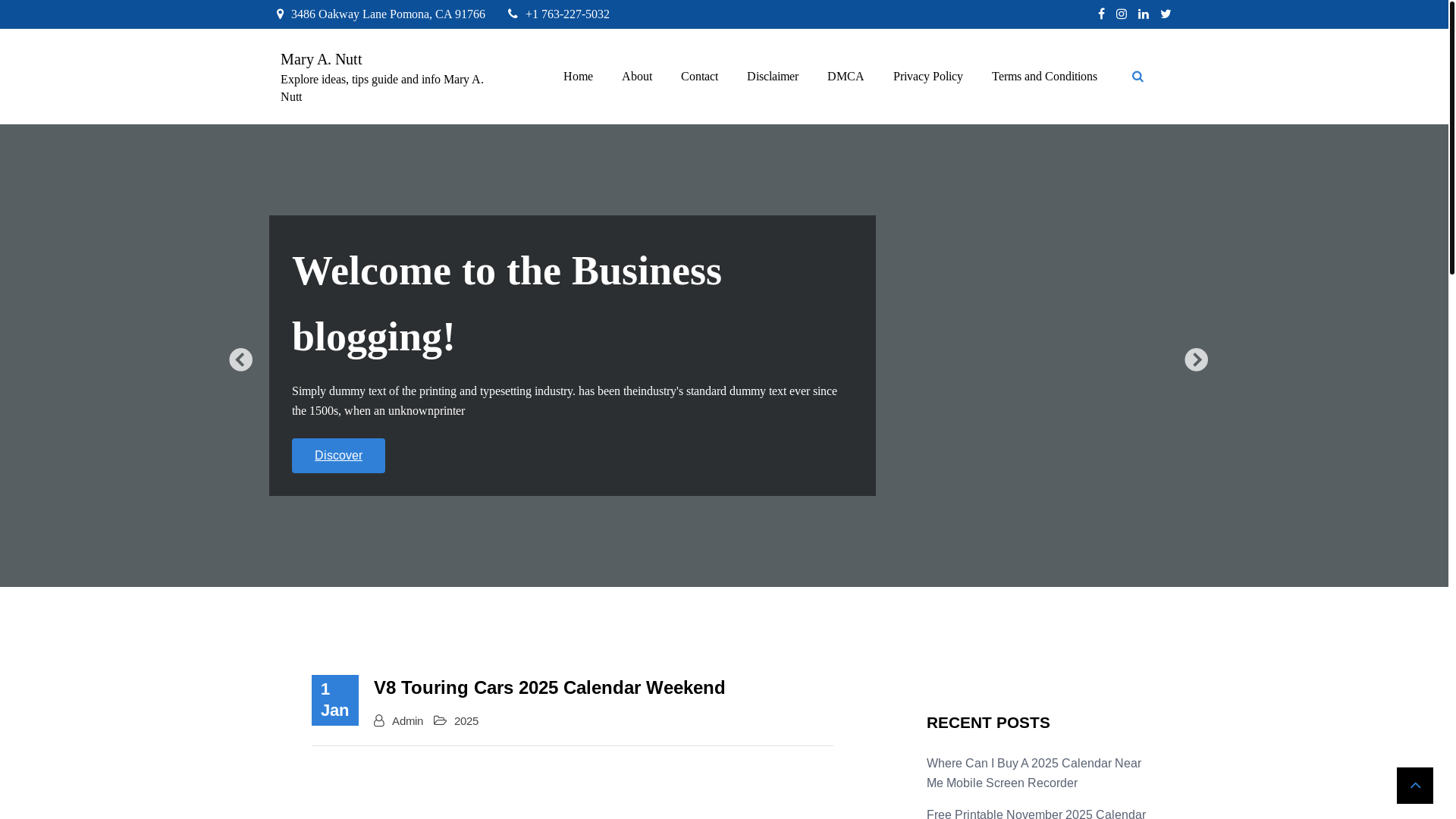Click the category folder icon
1456x819 pixels.
[x=440, y=720]
